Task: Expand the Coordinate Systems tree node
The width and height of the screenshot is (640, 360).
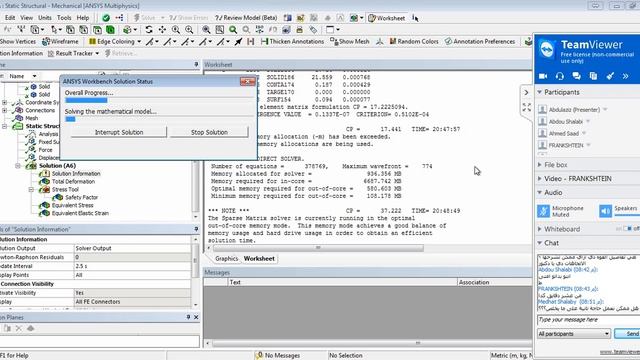Action: 4,102
